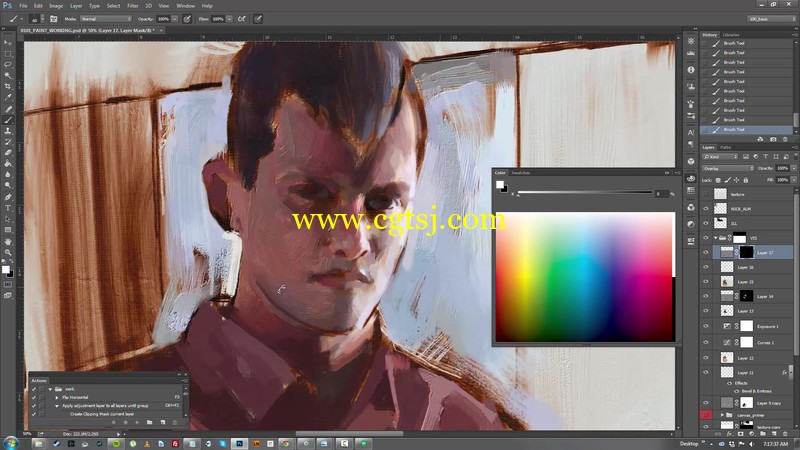This screenshot has height=450, width=800.
Task: Toggle tablet pressure for size icon
Action: click(258, 19)
